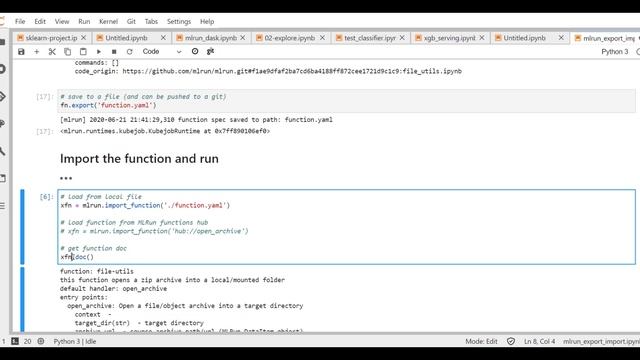Click the clock icon in the notebook toolbar
The image size is (640, 360).
tap(195, 51)
